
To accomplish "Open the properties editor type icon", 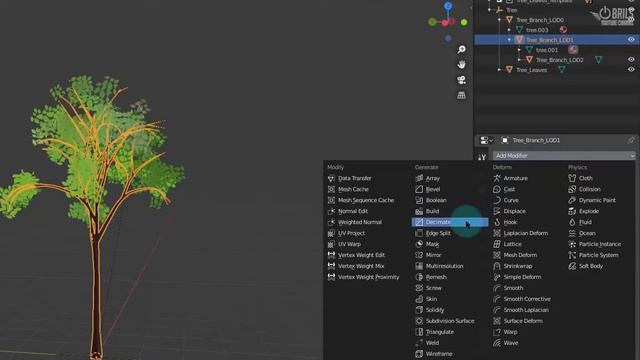I will [x=486, y=140].
